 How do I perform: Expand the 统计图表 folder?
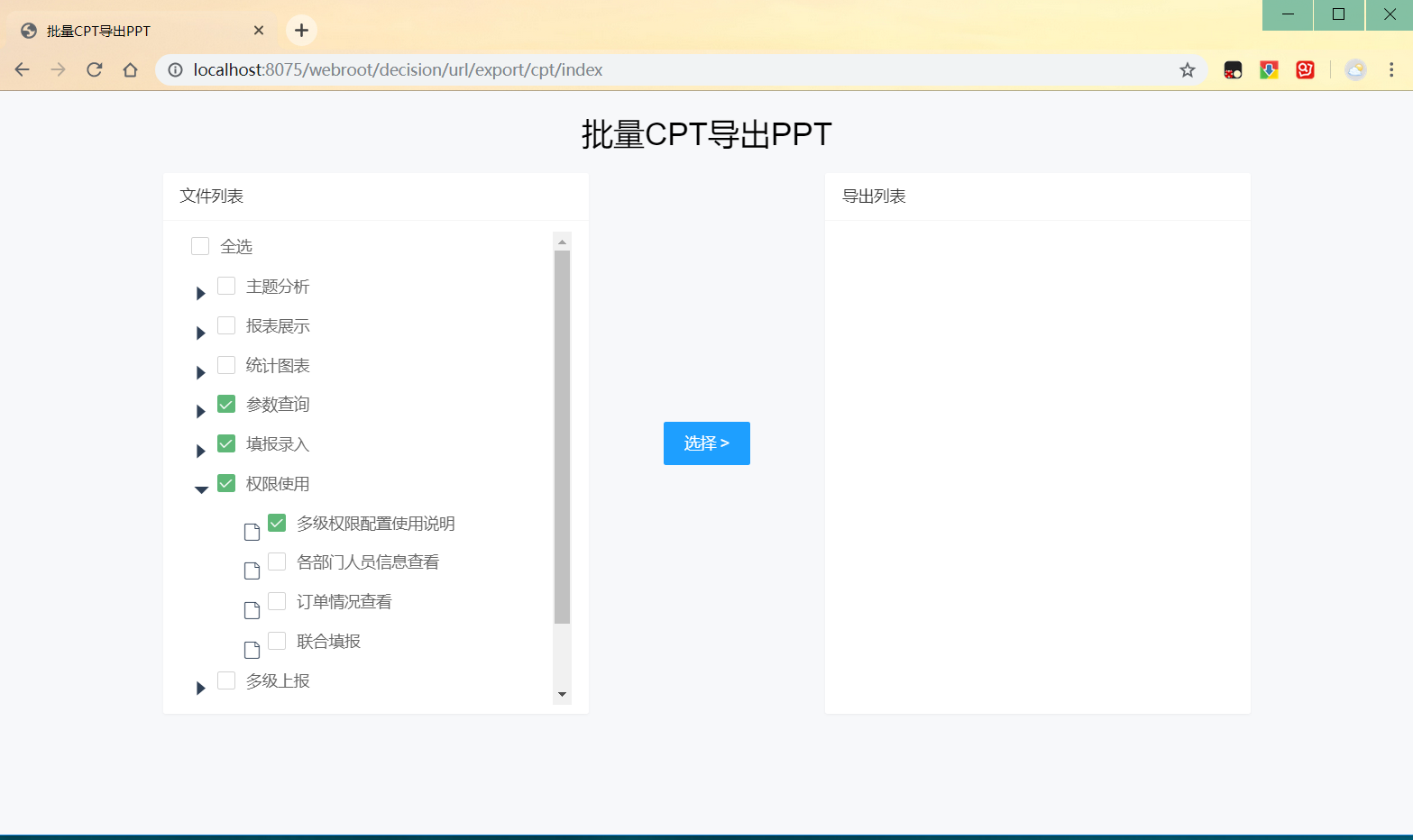pos(201,372)
